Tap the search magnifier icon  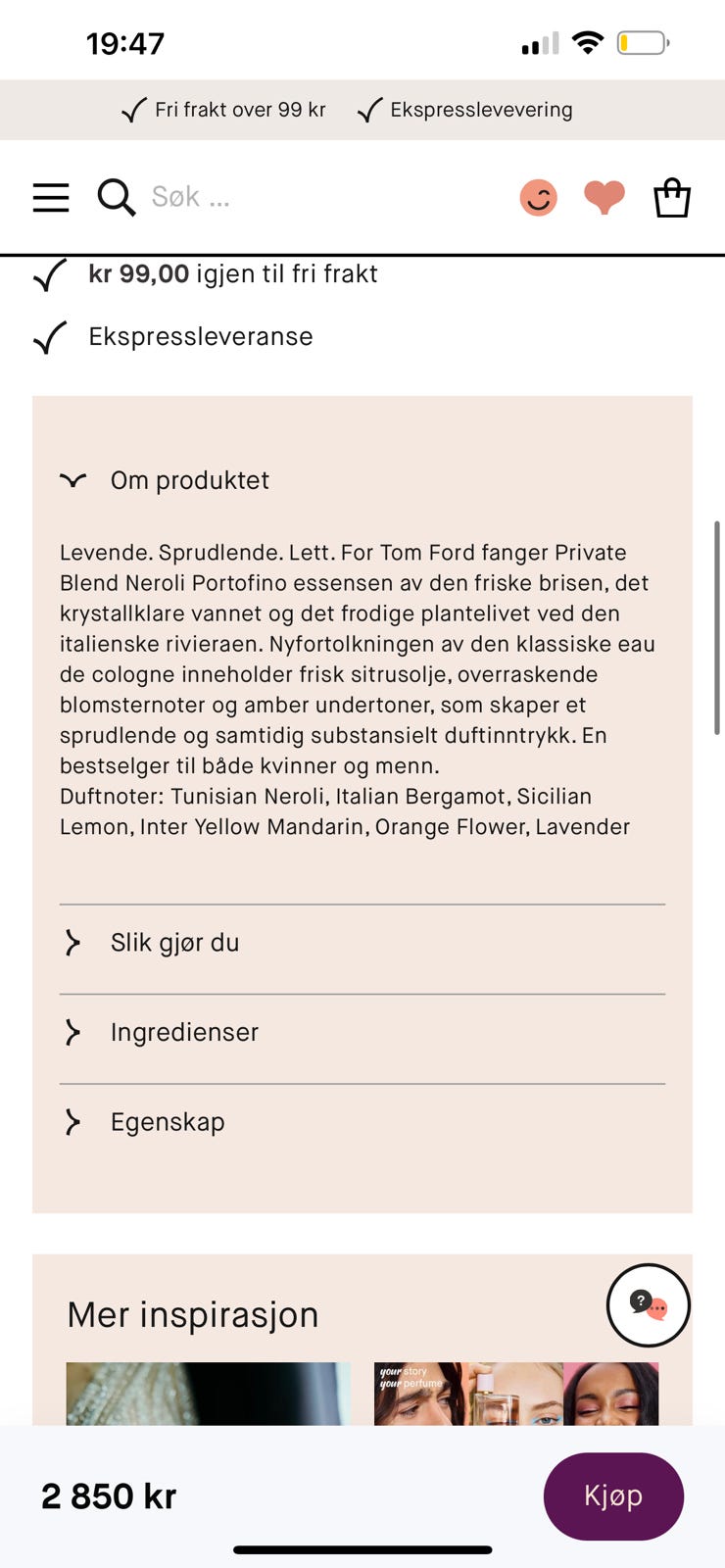116,197
